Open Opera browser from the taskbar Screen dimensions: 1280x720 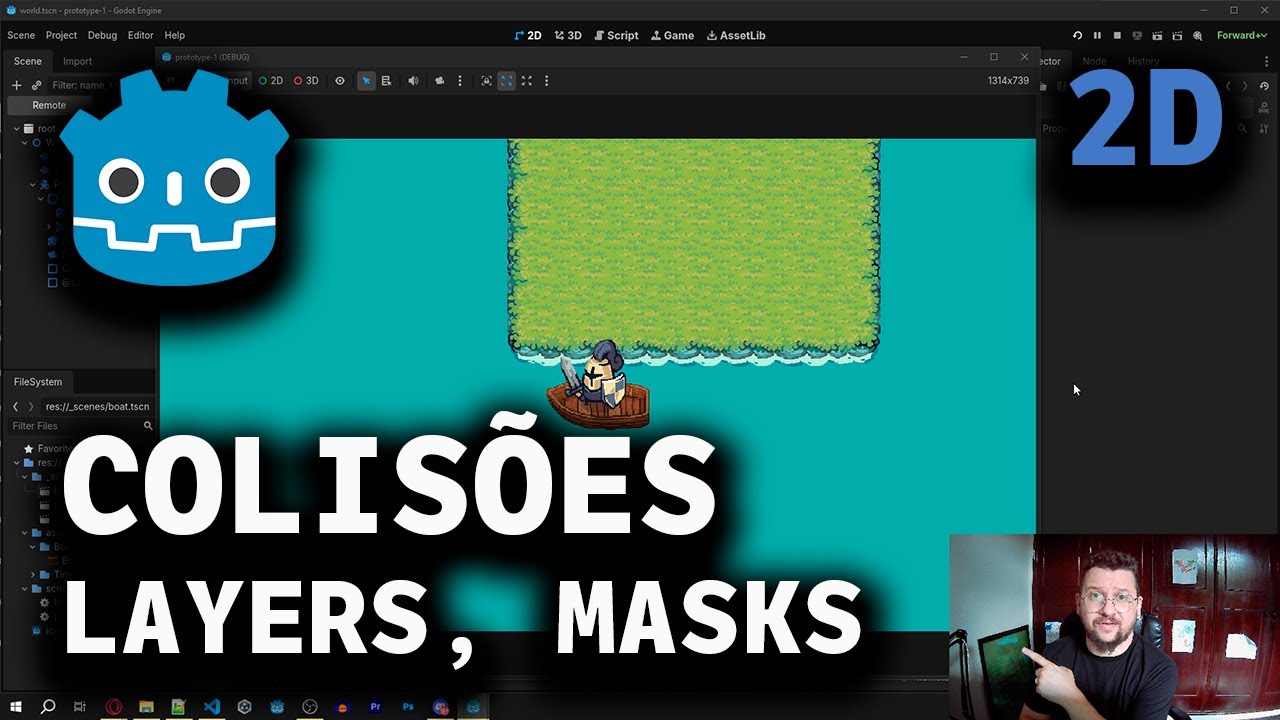point(114,707)
